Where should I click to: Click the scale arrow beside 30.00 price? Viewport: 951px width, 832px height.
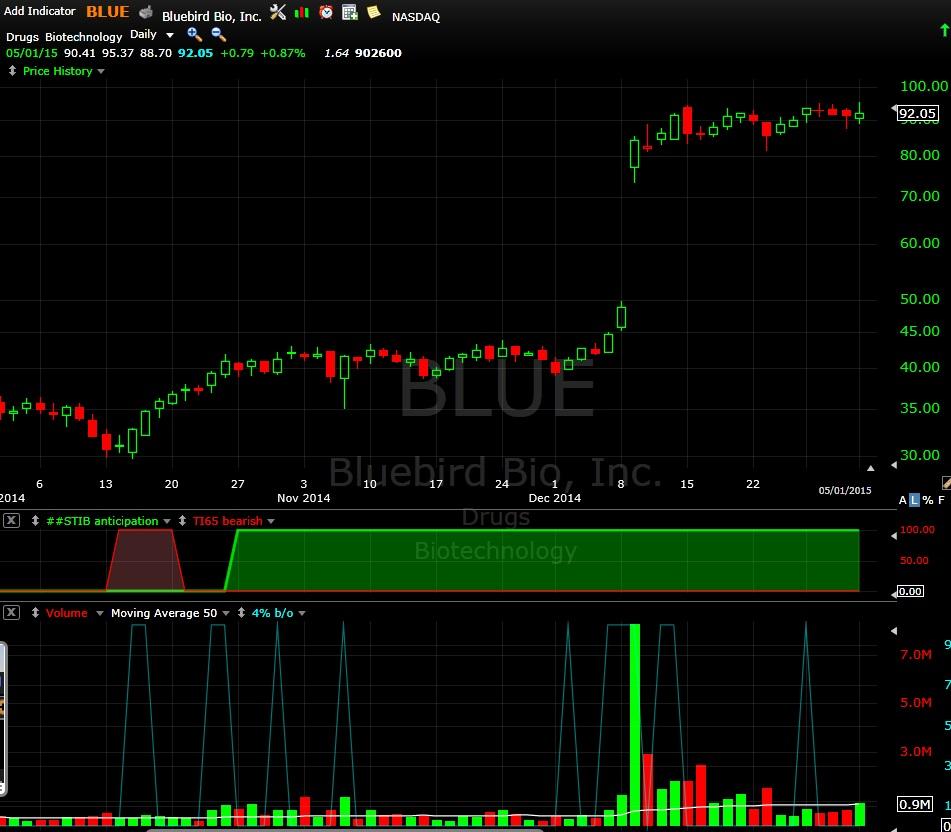click(x=893, y=465)
